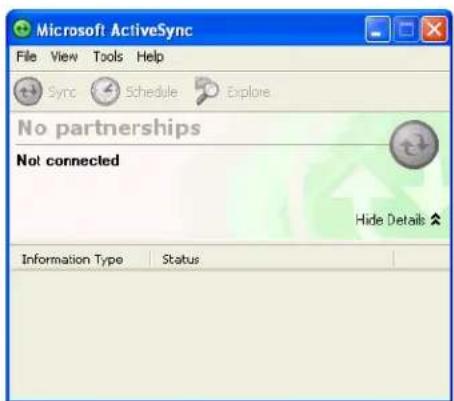Open the Schedule clock icon
Screen dimensions: 454x401
[x=105, y=91]
